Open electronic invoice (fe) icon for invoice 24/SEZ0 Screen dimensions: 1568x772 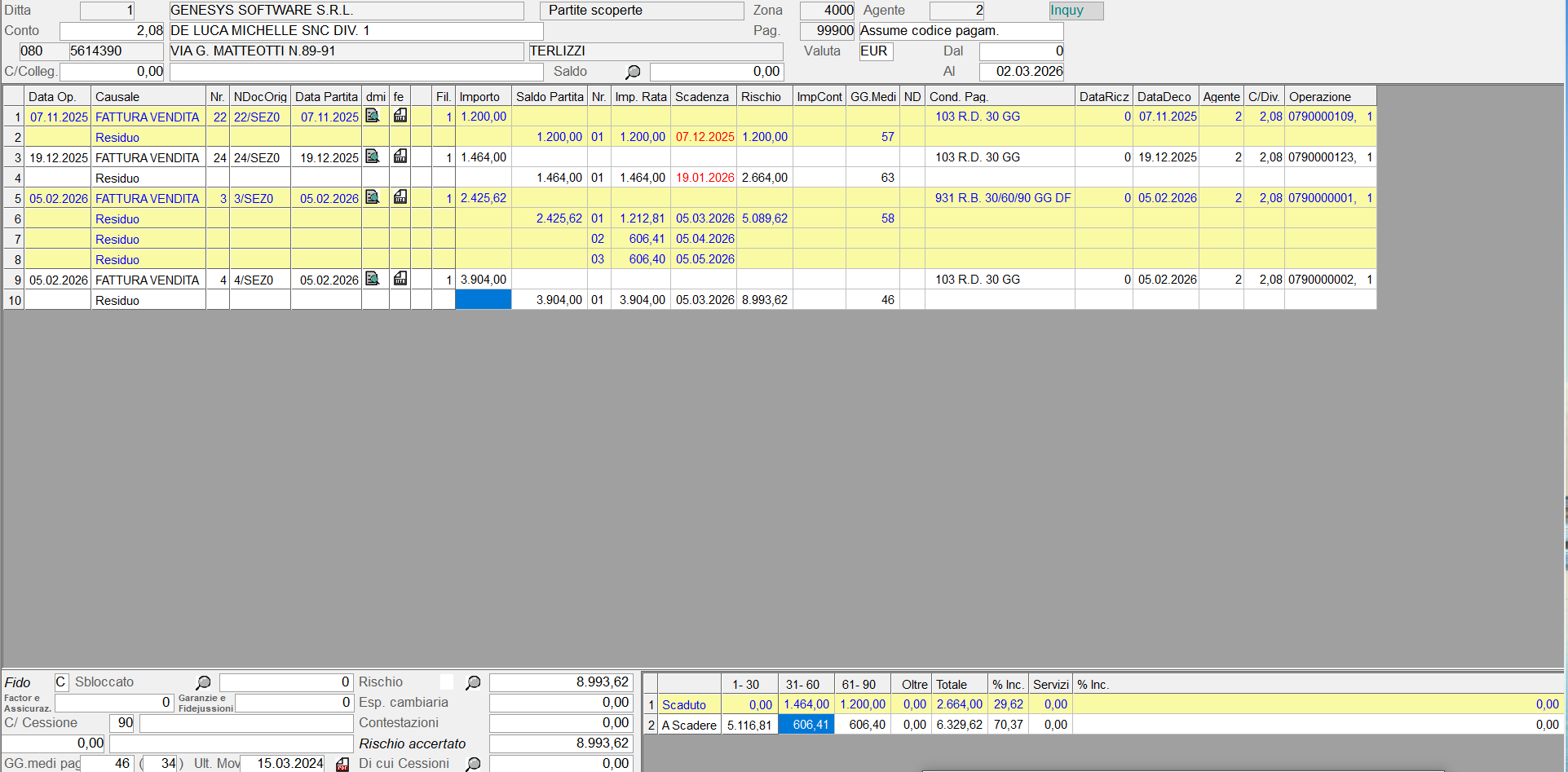coord(400,157)
